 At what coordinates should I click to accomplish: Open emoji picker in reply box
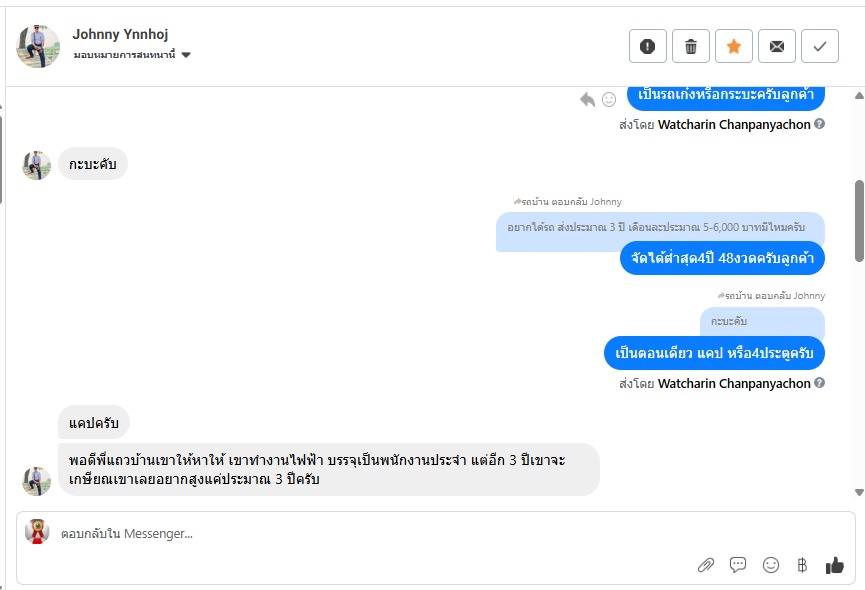click(771, 565)
